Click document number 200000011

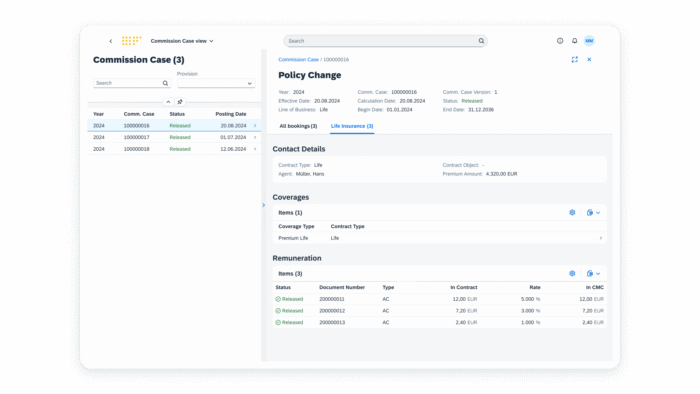coord(332,299)
